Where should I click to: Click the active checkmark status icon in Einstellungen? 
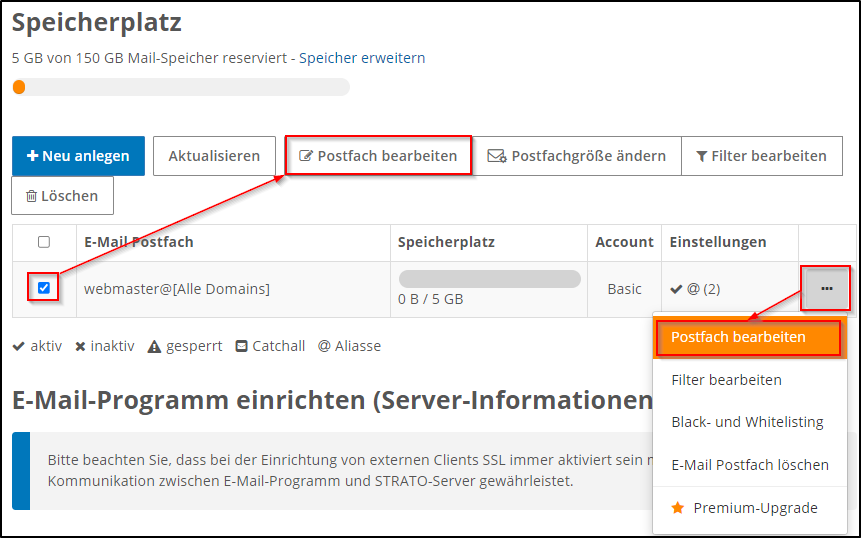[676, 289]
